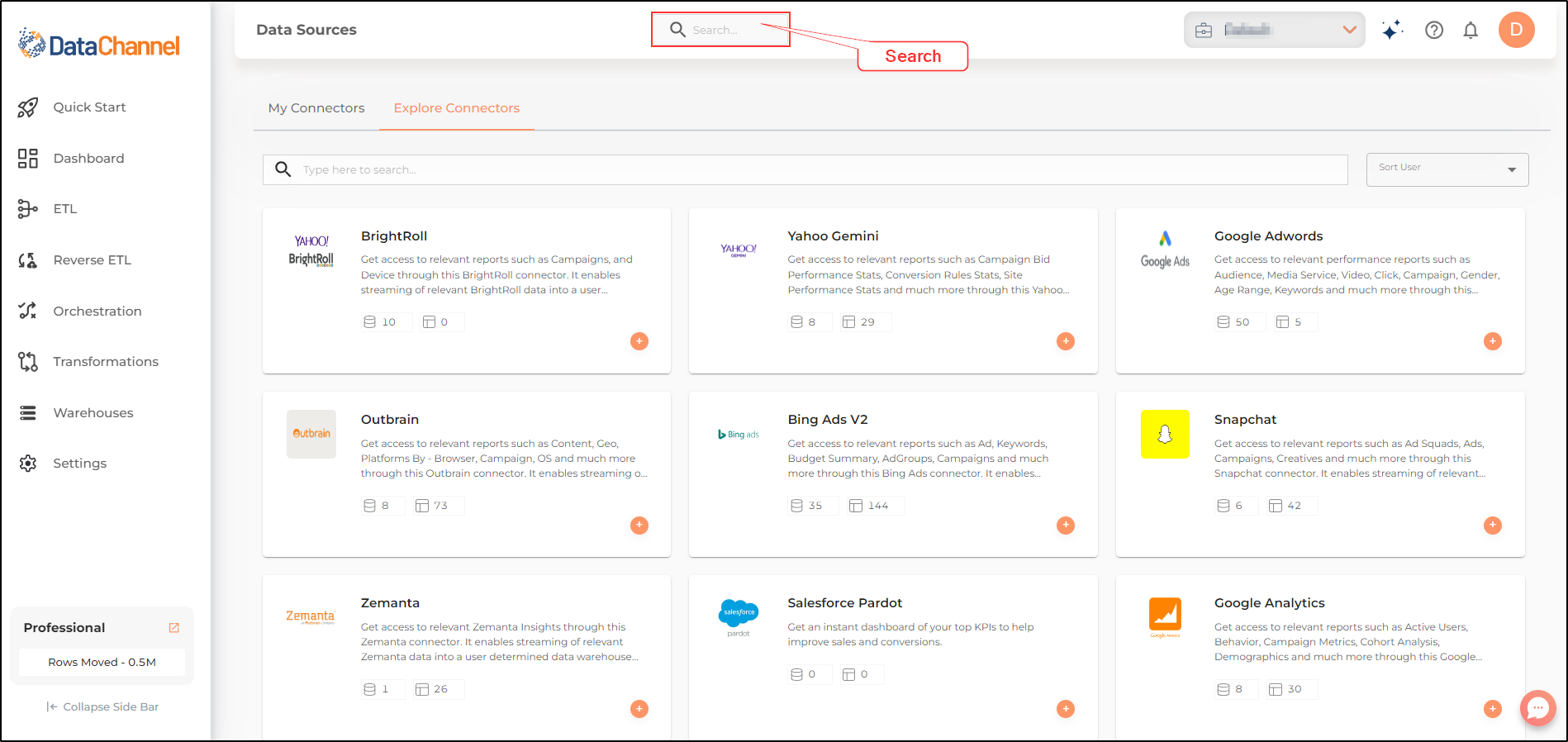The height and width of the screenshot is (742, 1568).
Task: Click the Snapchat card title
Action: (x=1245, y=420)
